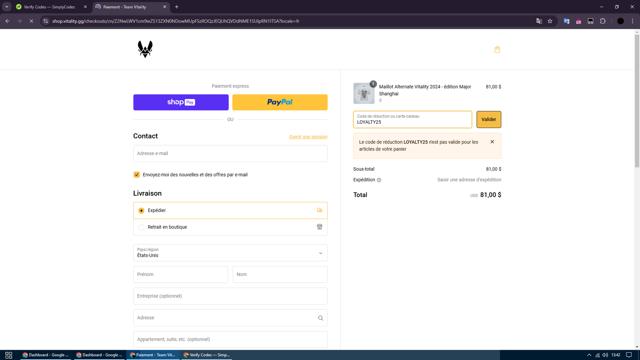Screen dimensions: 640x360
Task: Click the Appartement, suite optional field
Action: click(230, 339)
